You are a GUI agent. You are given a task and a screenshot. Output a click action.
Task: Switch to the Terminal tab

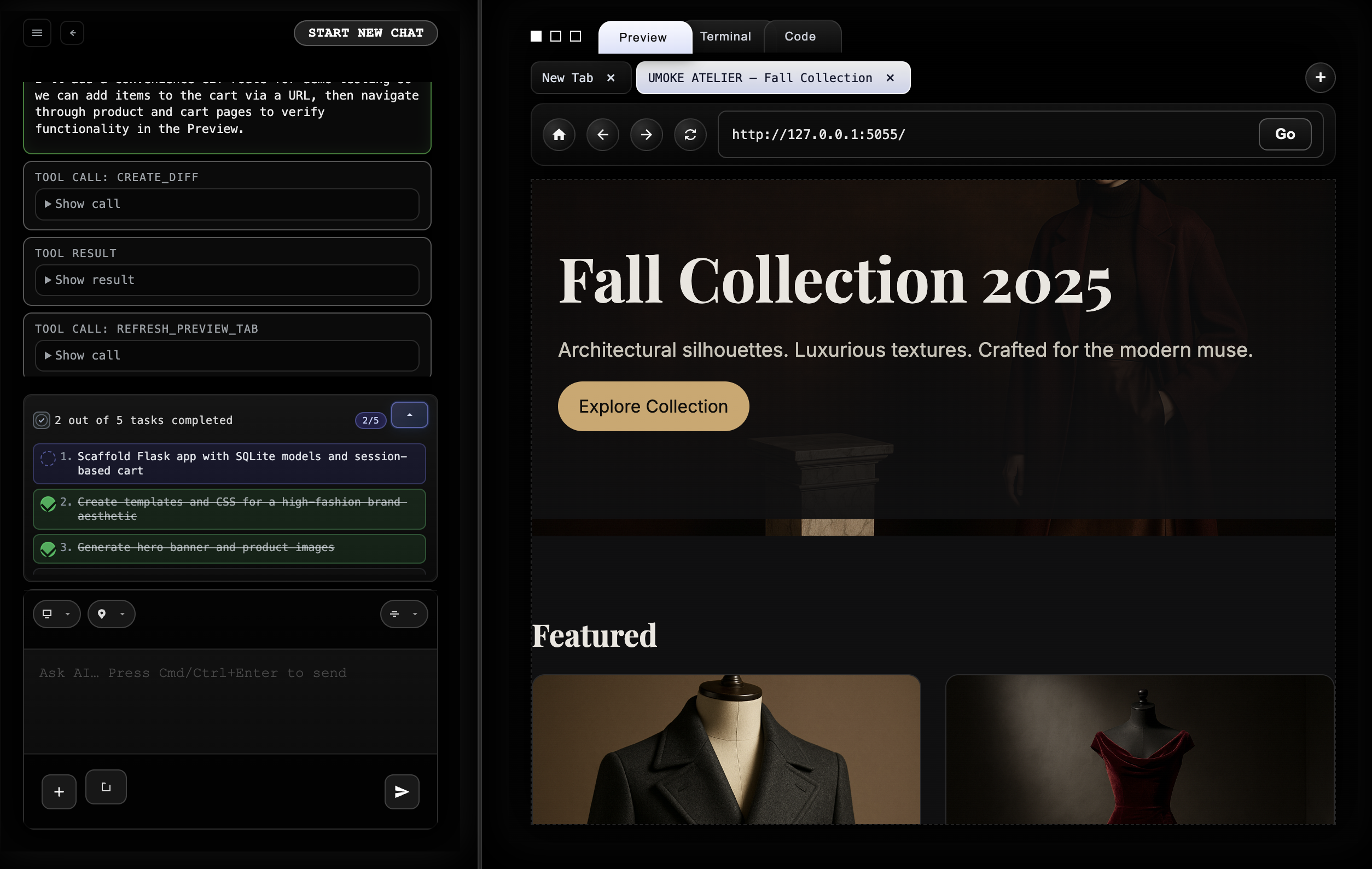click(725, 37)
